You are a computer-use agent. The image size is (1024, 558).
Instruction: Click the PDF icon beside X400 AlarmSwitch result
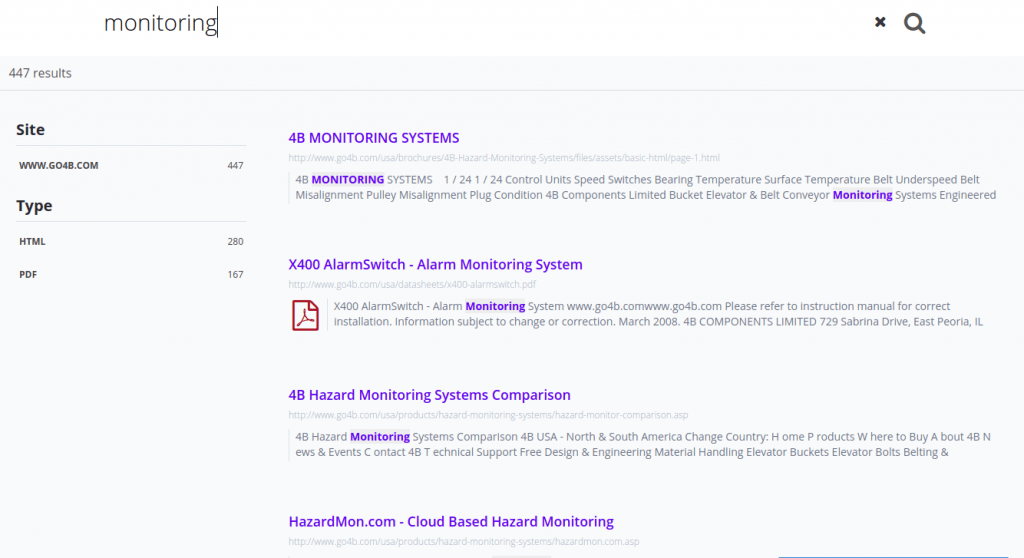click(x=305, y=315)
